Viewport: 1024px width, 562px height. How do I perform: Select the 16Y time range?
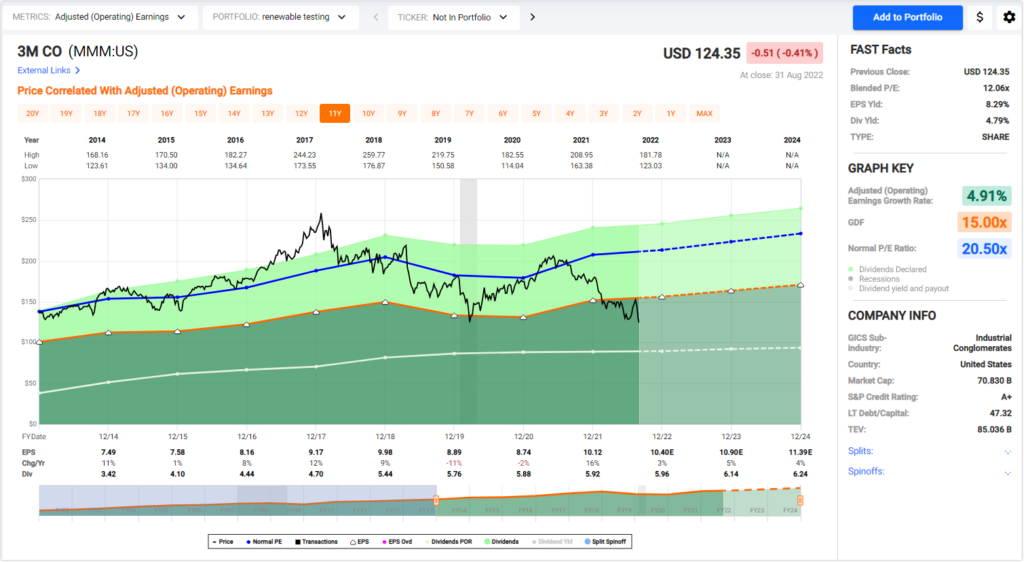(x=167, y=114)
